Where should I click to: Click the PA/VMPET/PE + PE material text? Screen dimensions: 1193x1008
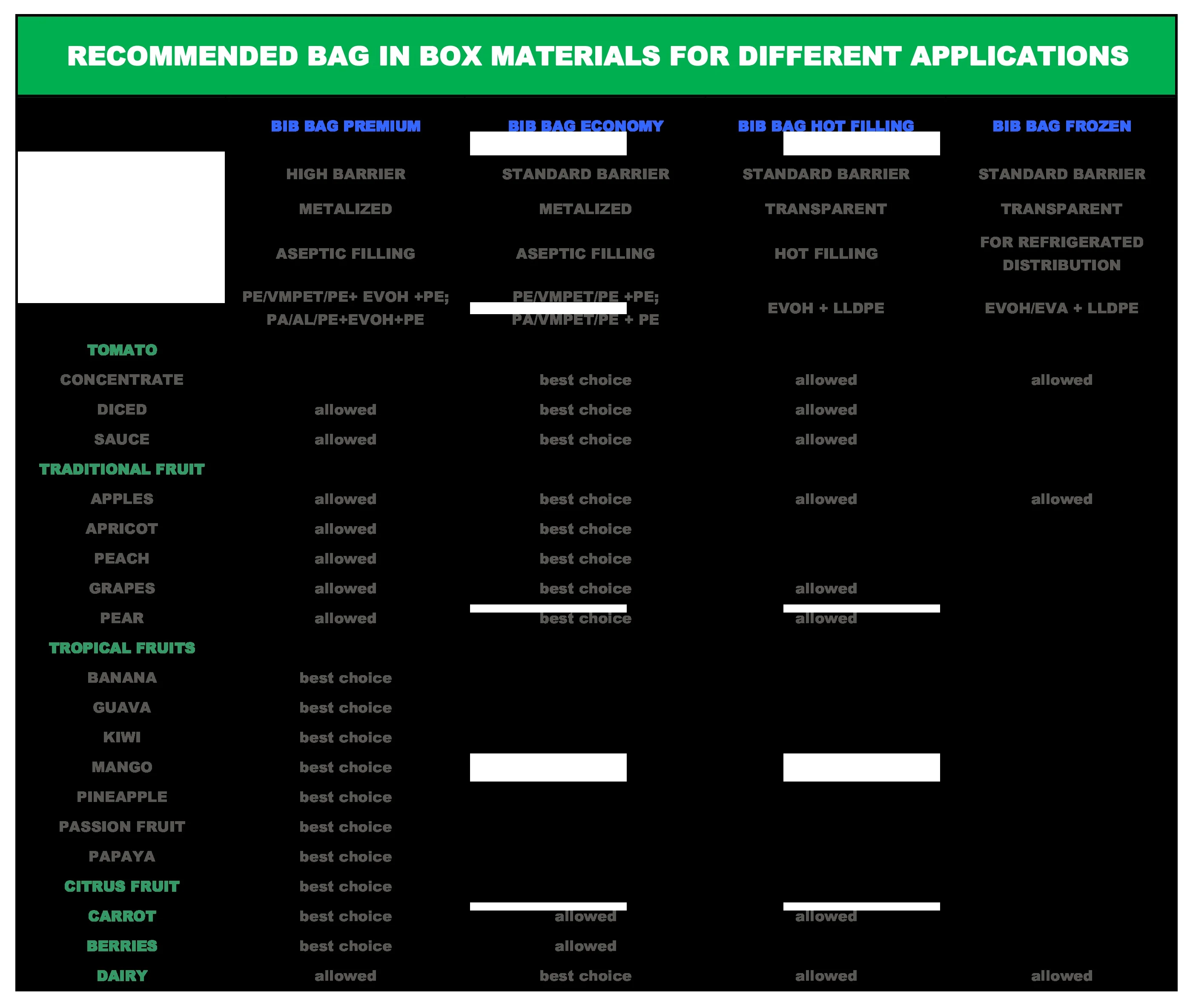click(585, 319)
